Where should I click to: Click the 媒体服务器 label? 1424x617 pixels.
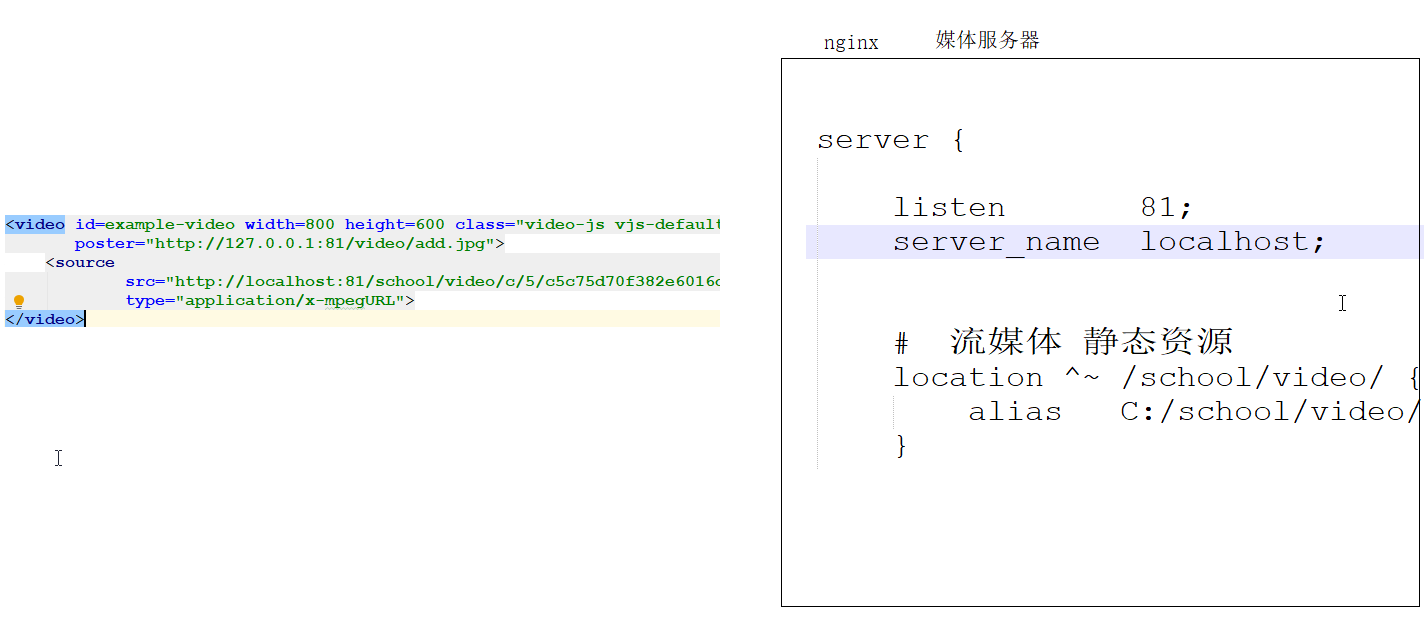988,40
